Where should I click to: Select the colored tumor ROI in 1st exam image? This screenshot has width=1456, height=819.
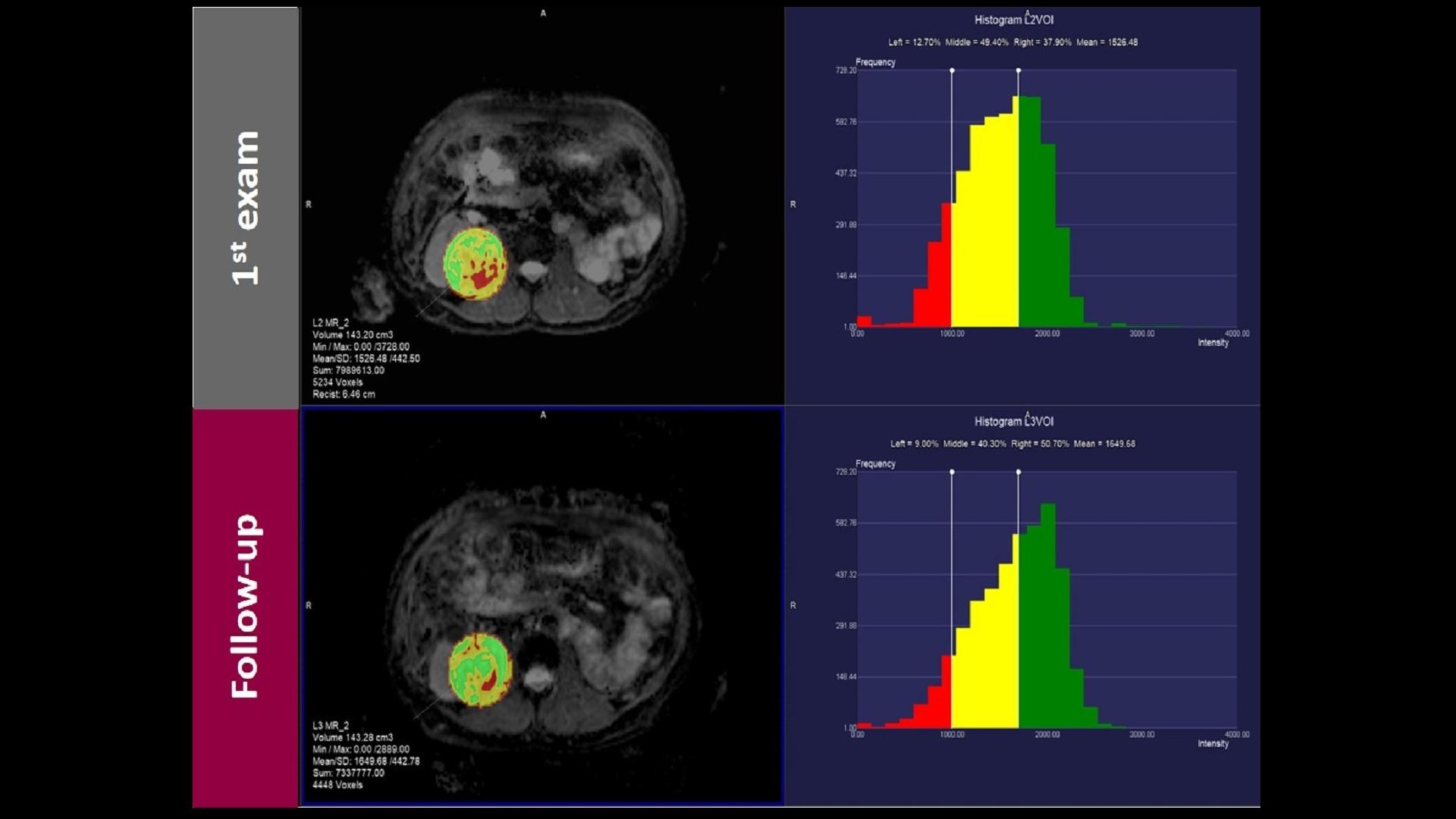pos(475,264)
